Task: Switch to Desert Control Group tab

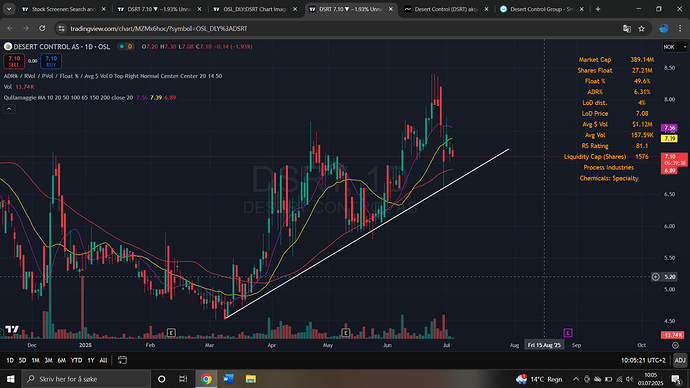Action: [542, 9]
